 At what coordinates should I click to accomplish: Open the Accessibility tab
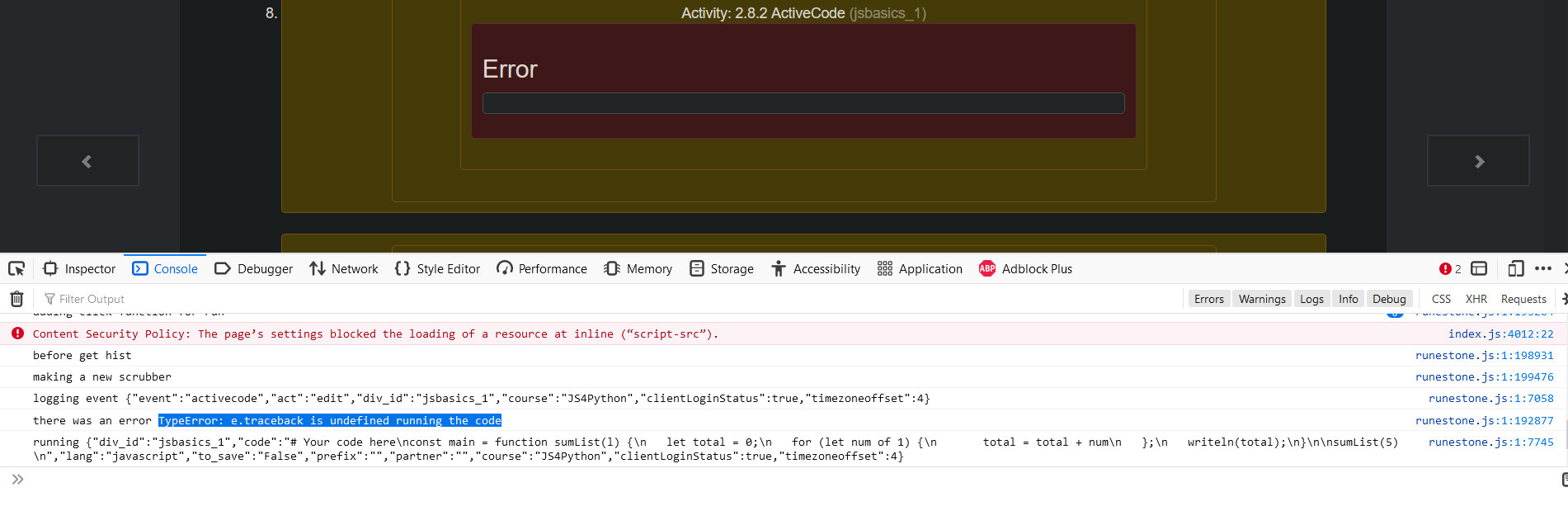pyautogui.click(x=816, y=269)
